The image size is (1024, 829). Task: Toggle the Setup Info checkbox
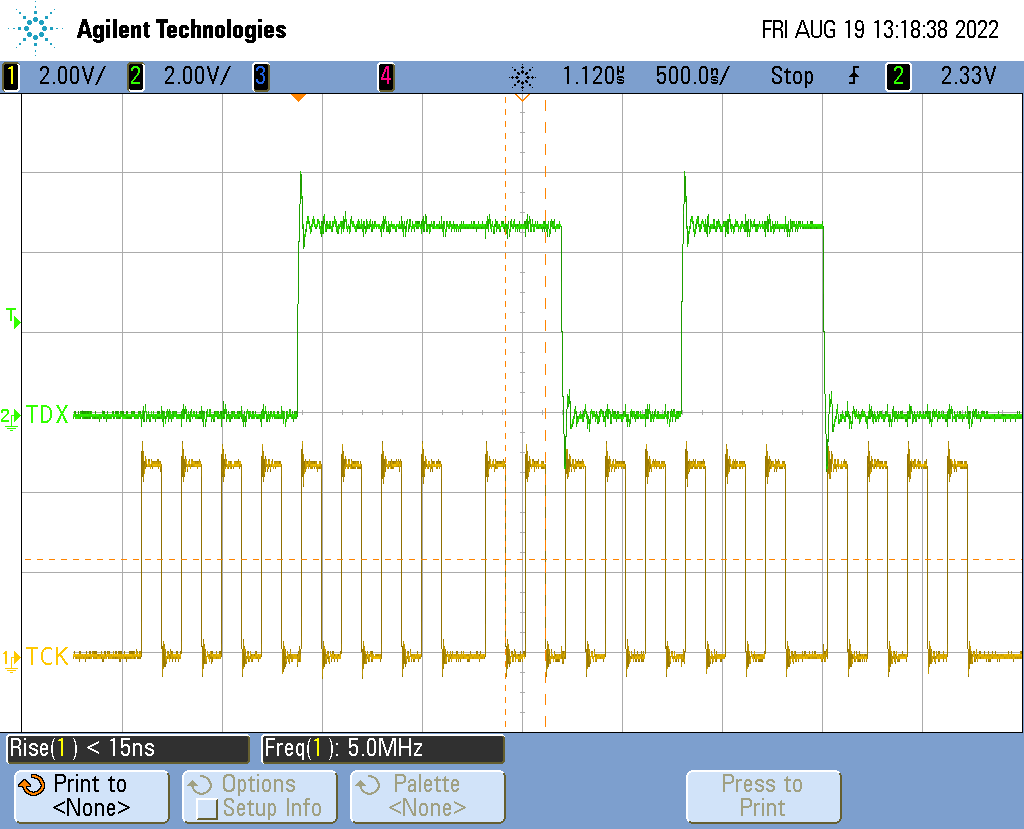[x=207, y=808]
